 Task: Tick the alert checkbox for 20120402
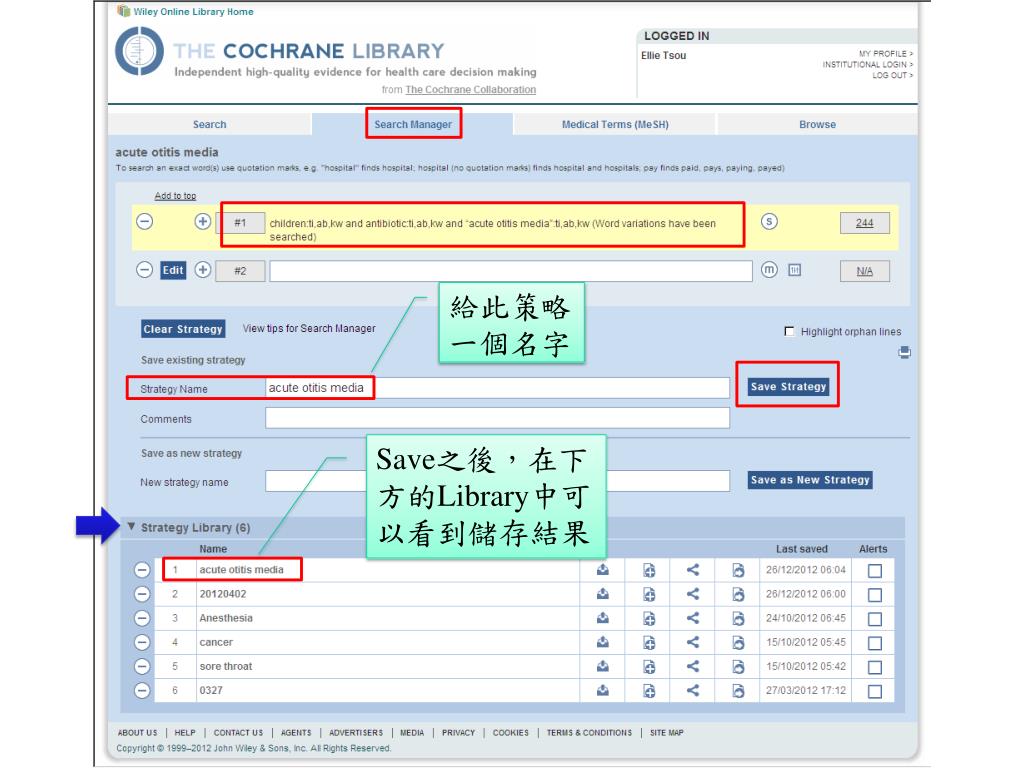click(874, 595)
